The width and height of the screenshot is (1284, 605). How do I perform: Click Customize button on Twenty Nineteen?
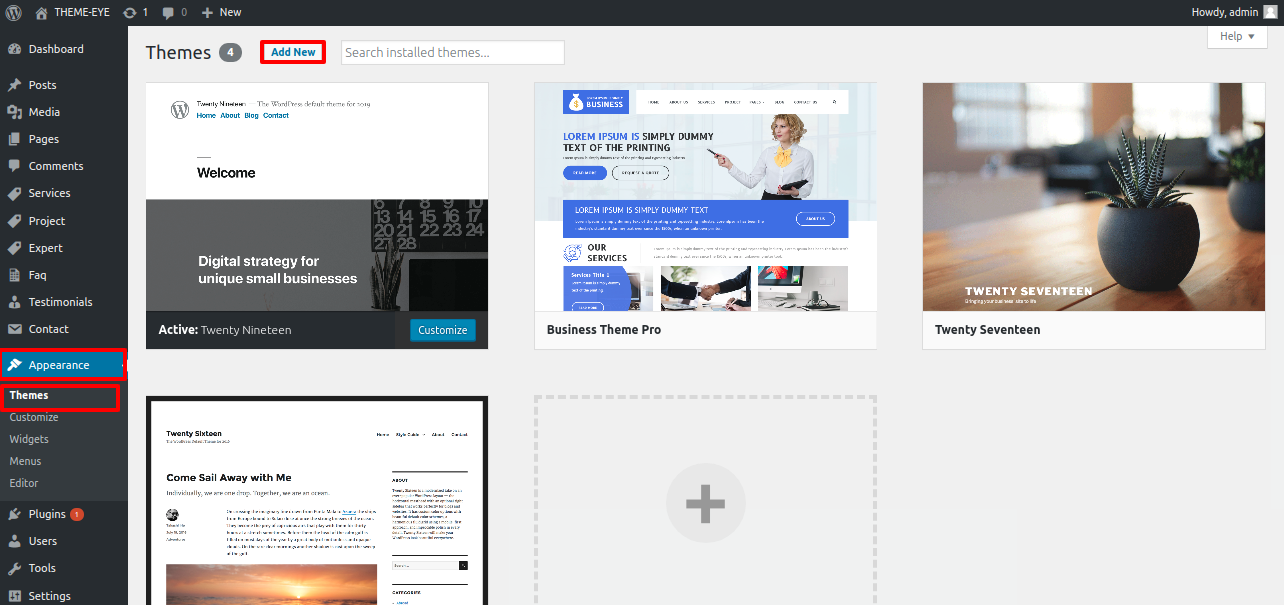(442, 330)
